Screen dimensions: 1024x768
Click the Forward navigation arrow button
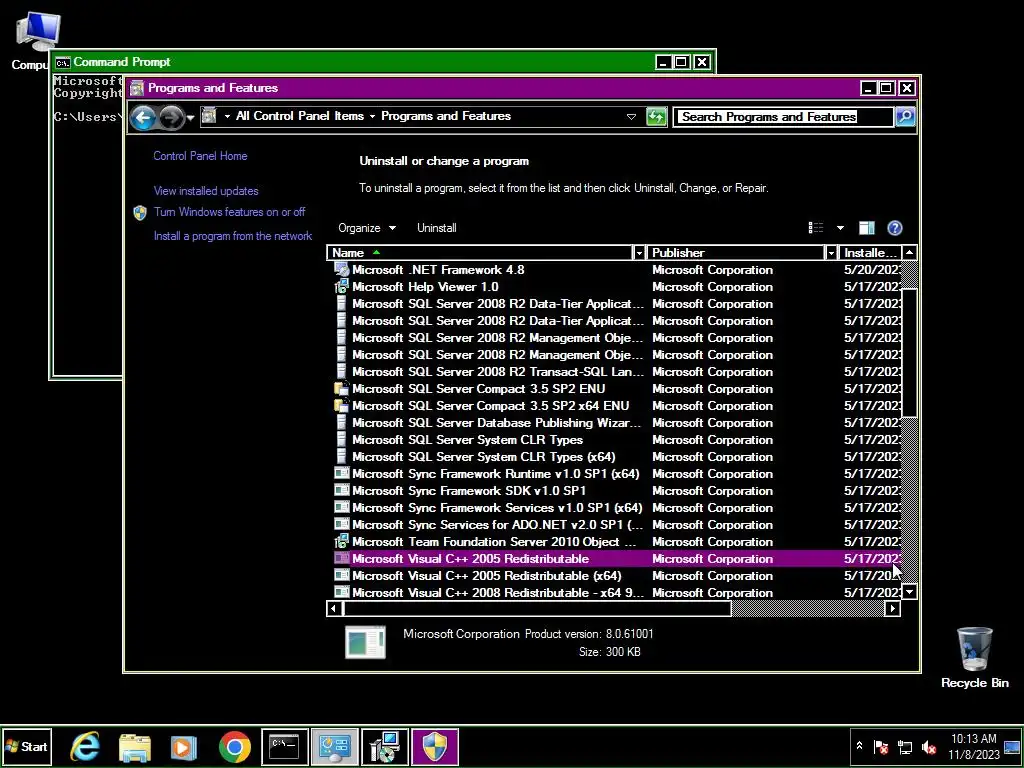(171, 118)
